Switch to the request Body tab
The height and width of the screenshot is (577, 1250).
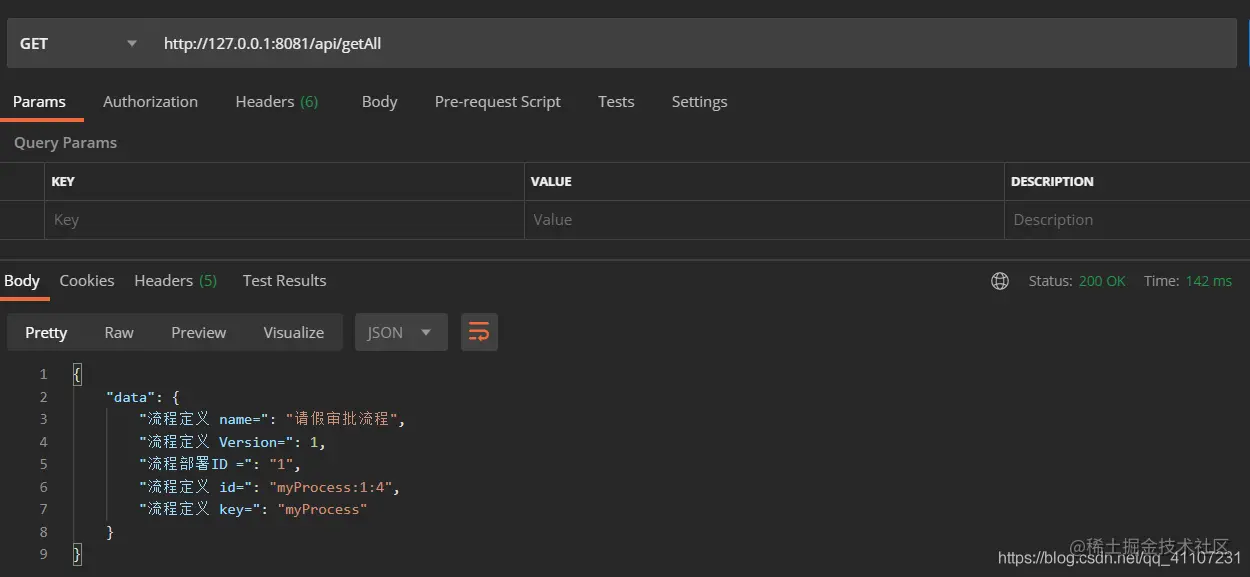click(379, 101)
